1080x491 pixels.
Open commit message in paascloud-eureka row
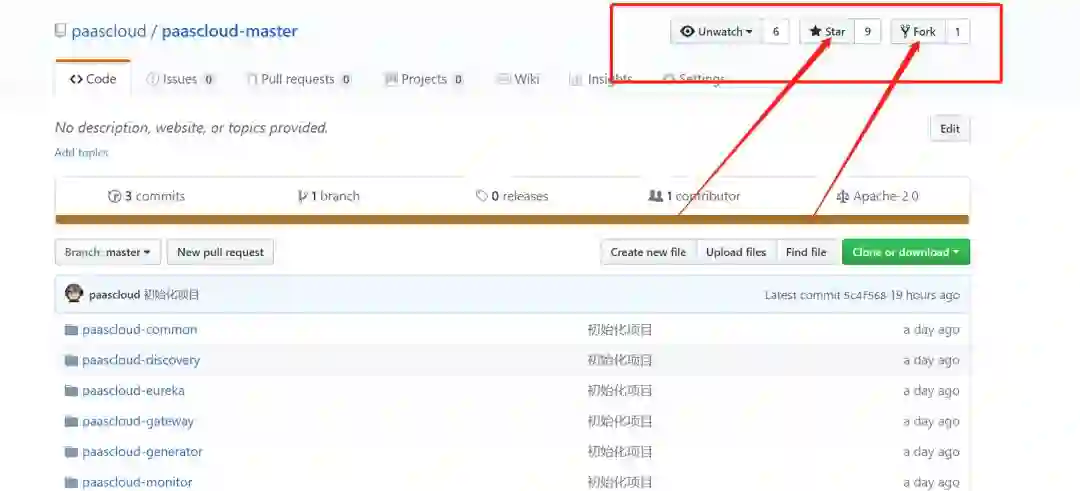[620, 390]
